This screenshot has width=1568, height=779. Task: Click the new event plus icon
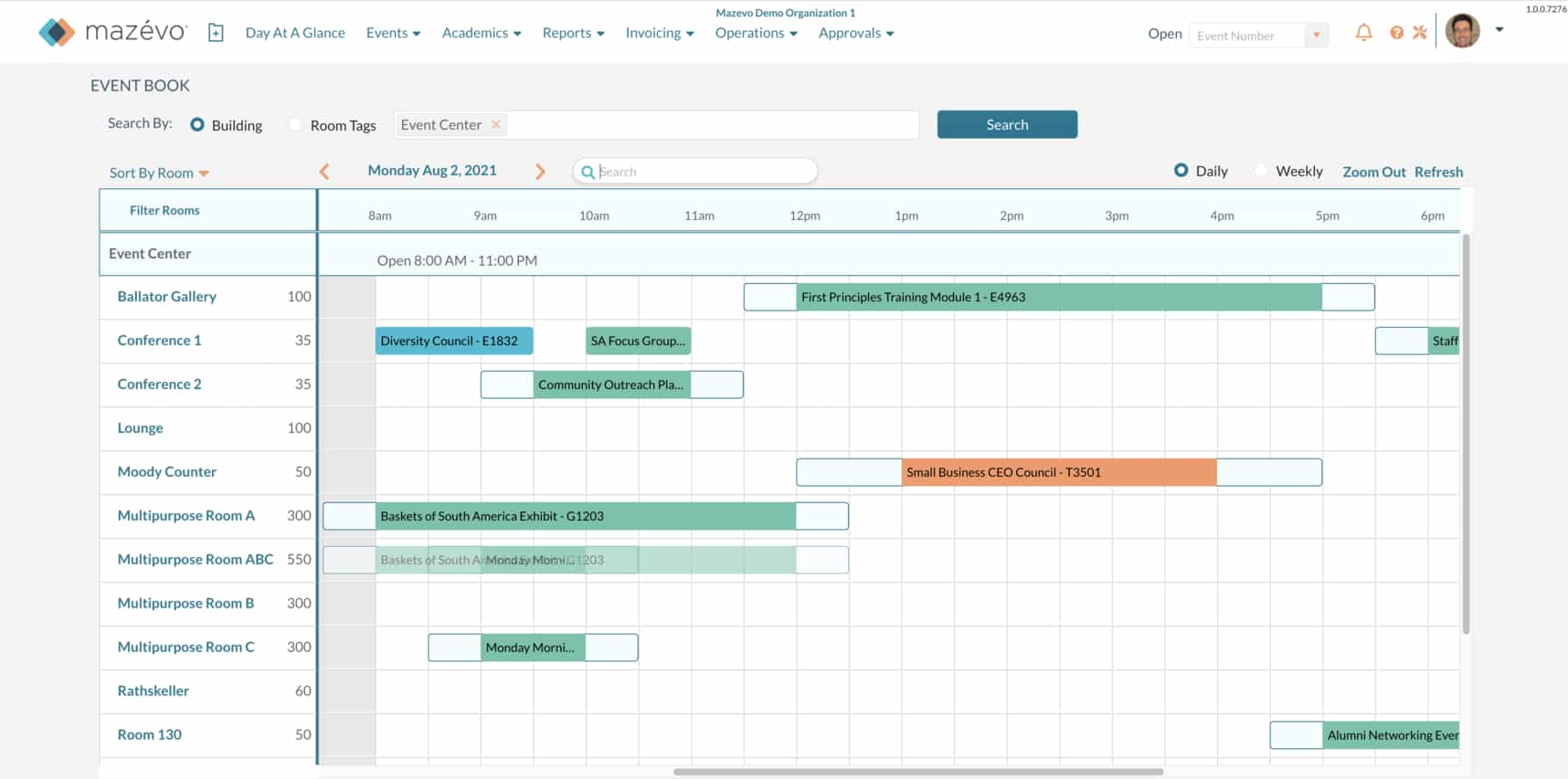216,33
